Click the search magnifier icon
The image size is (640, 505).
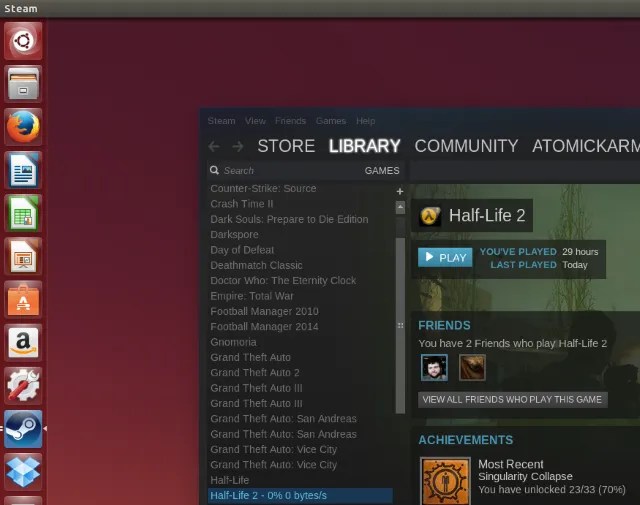click(215, 170)
